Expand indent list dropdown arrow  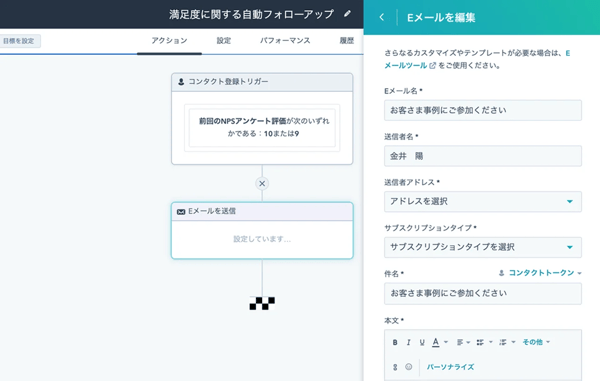[x=514, y=342]
